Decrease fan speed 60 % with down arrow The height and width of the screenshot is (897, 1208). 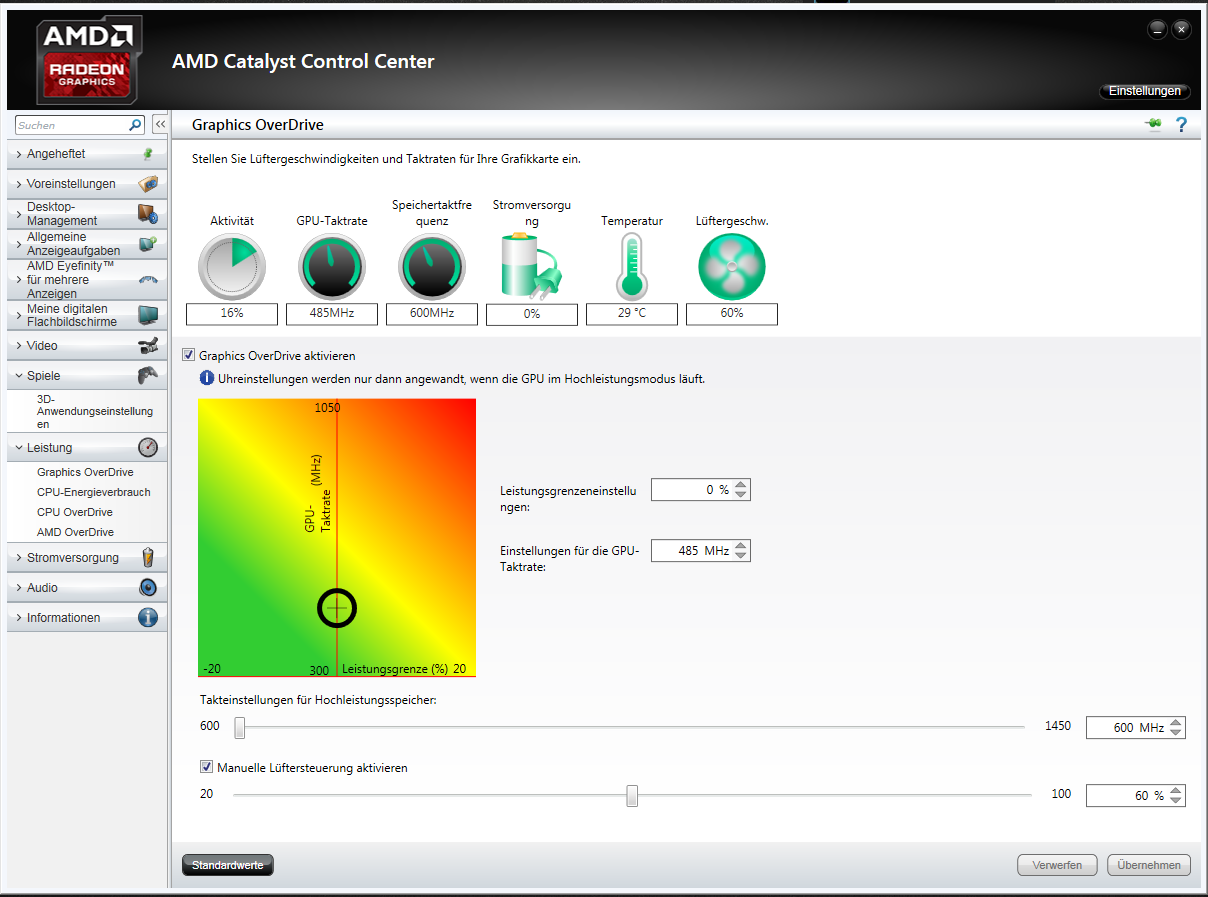[x=1175, y=801]
